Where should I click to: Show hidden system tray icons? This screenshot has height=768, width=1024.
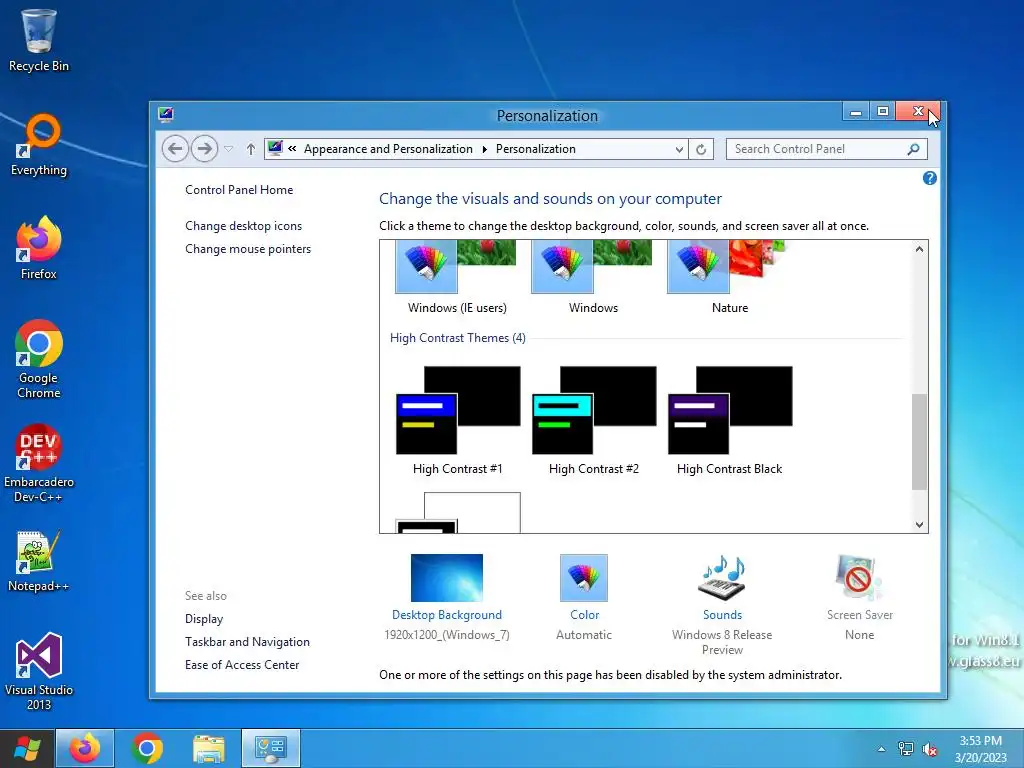pyautogui.click(x=882, y=749)
